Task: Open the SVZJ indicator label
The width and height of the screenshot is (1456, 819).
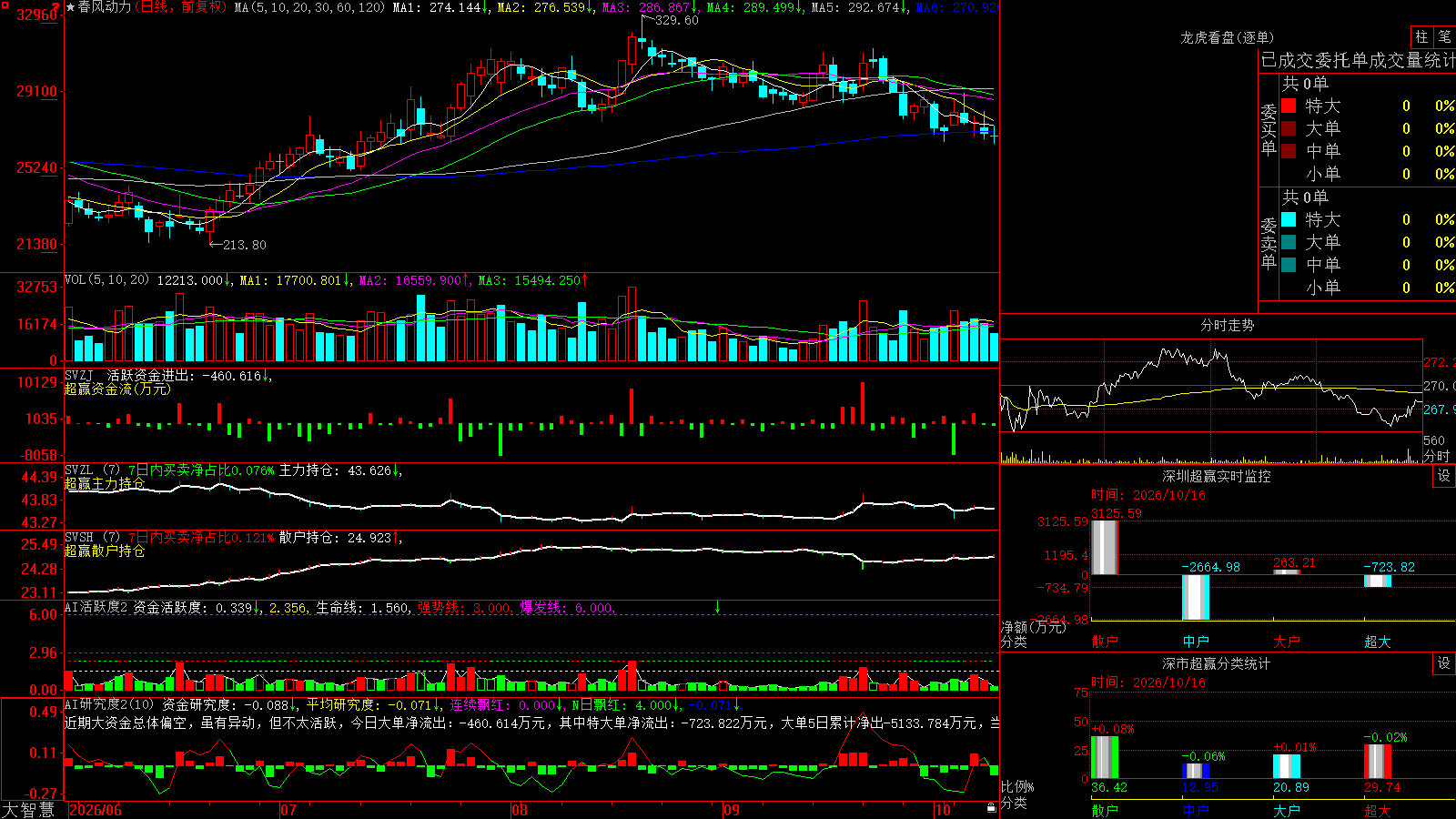Action: tap(79, 375)
